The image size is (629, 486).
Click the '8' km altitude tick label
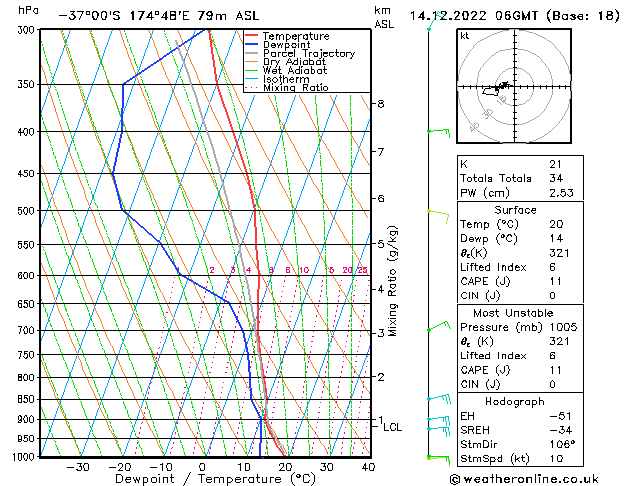point(381,104)
